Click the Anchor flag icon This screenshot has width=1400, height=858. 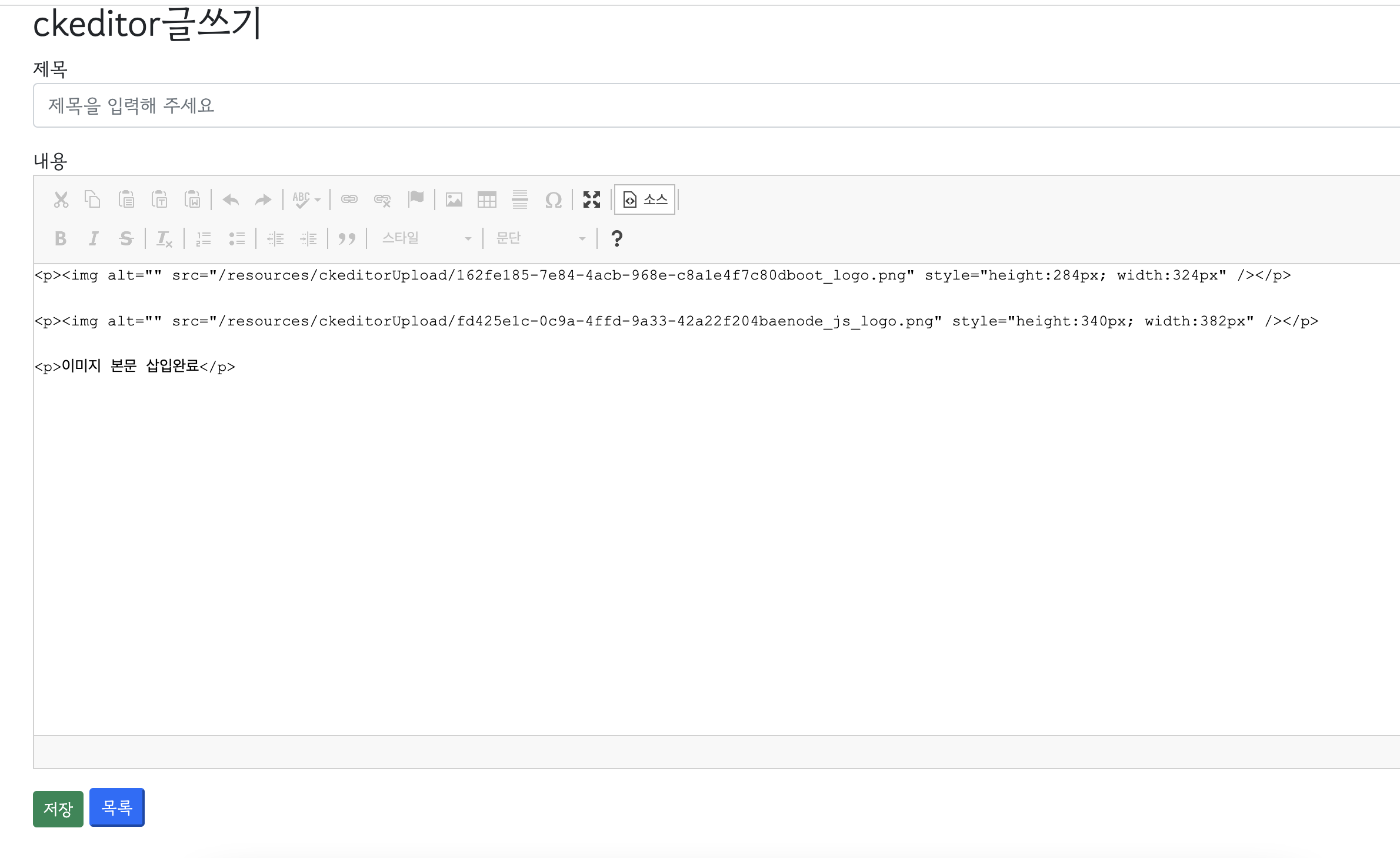pyautogui.click(x=416, y=200)
